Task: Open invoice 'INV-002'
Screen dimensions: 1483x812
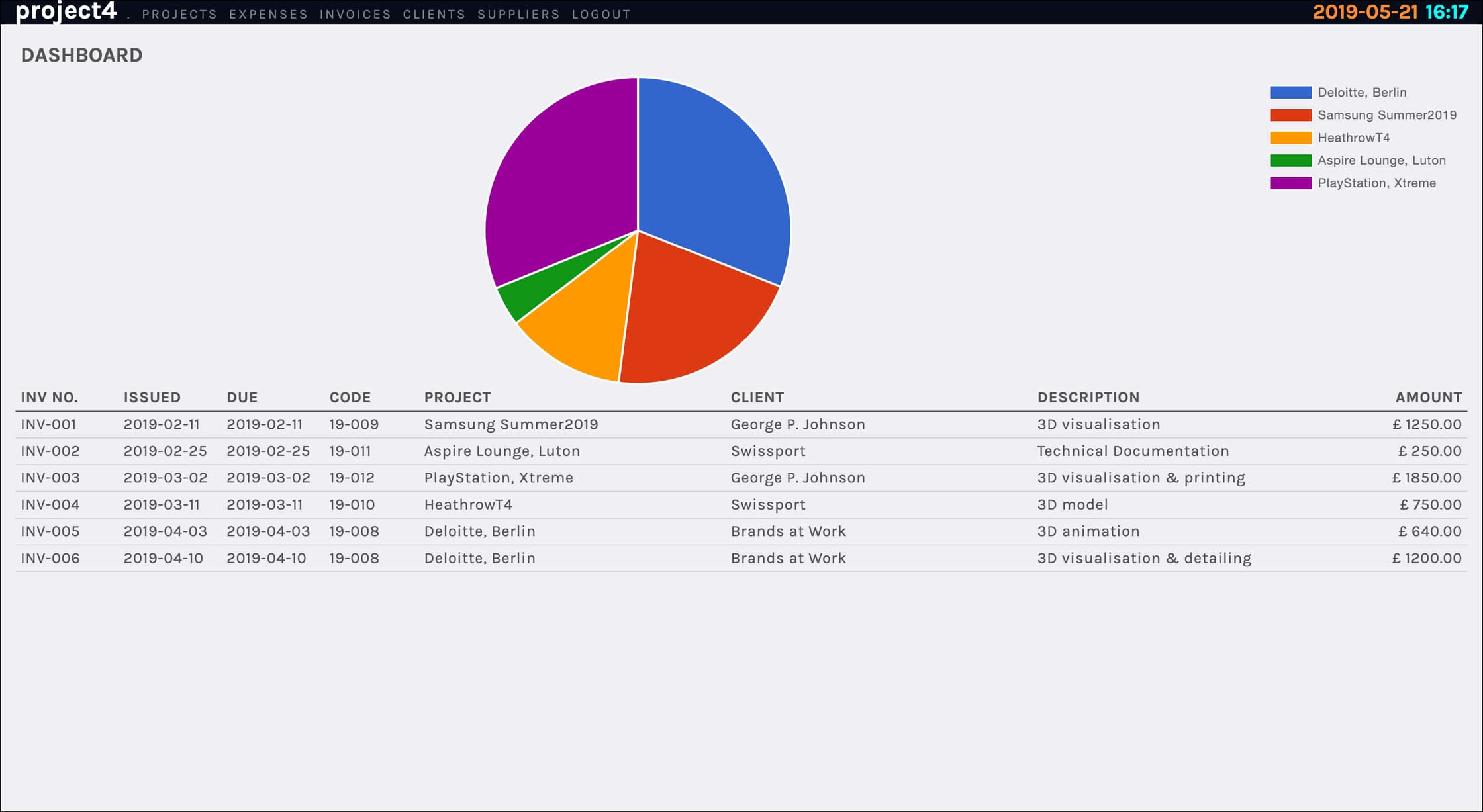Action: pos(50,451)
